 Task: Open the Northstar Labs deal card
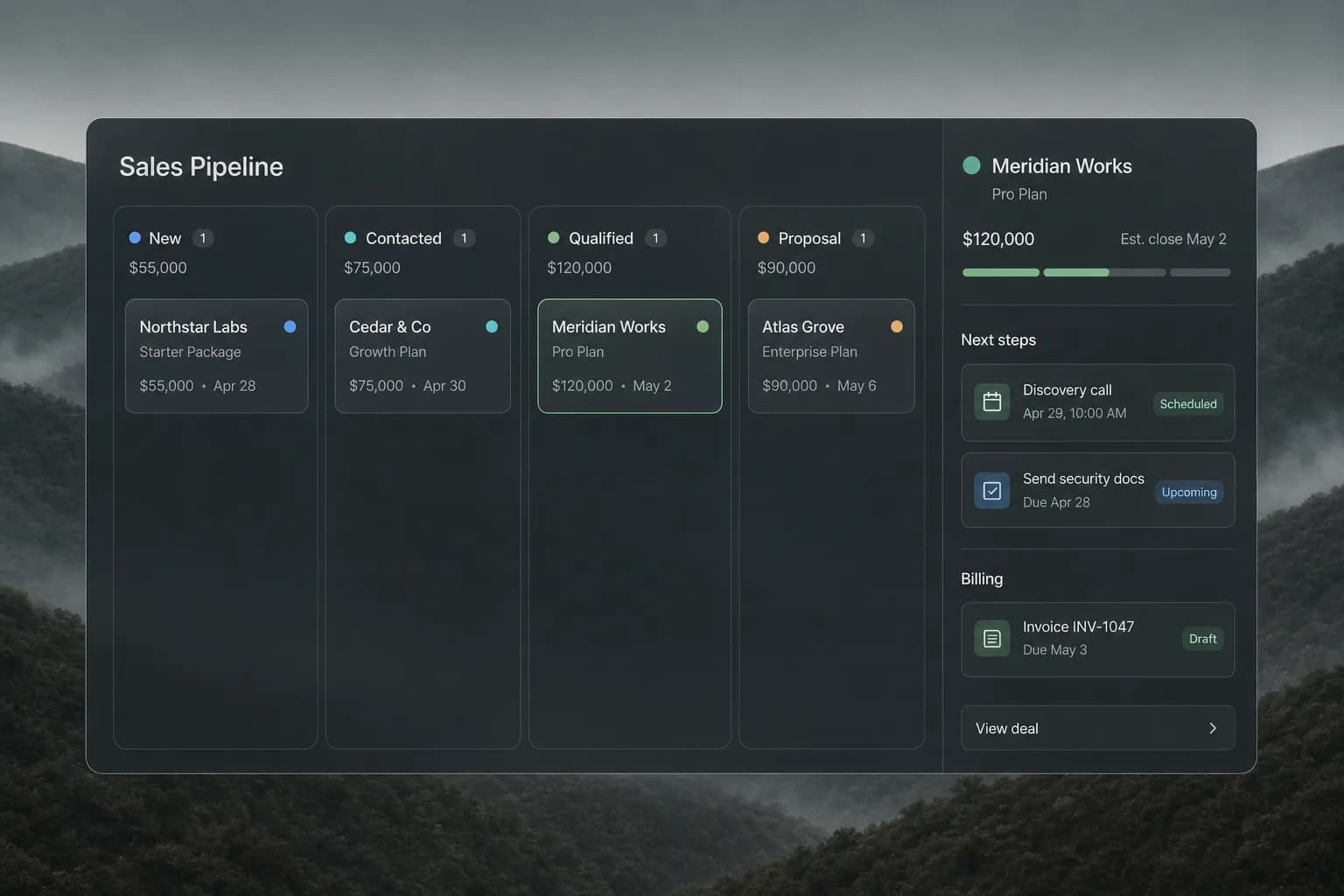(216, 356)
